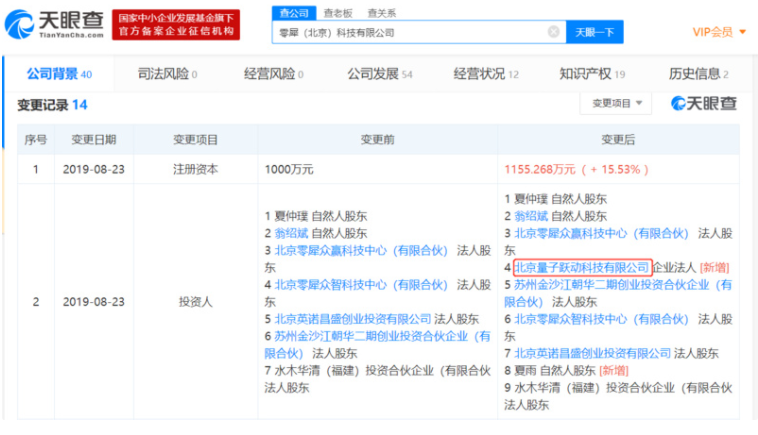Viewport: 758px width, 435px height.
Task: Open the 经营状况 tab
Action: 486,74
